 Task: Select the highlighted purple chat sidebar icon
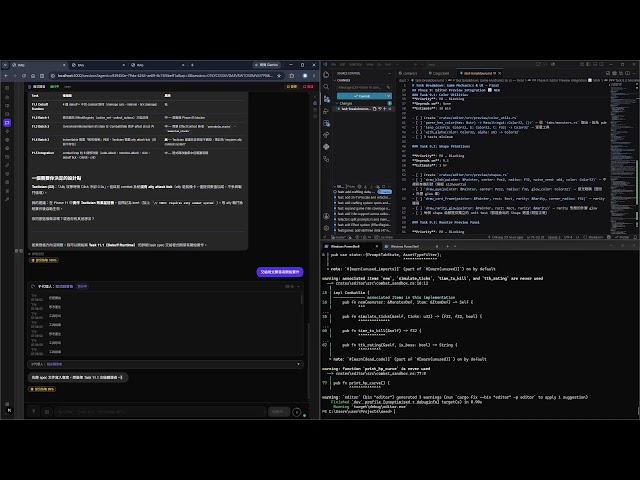[x=7, y=122]
